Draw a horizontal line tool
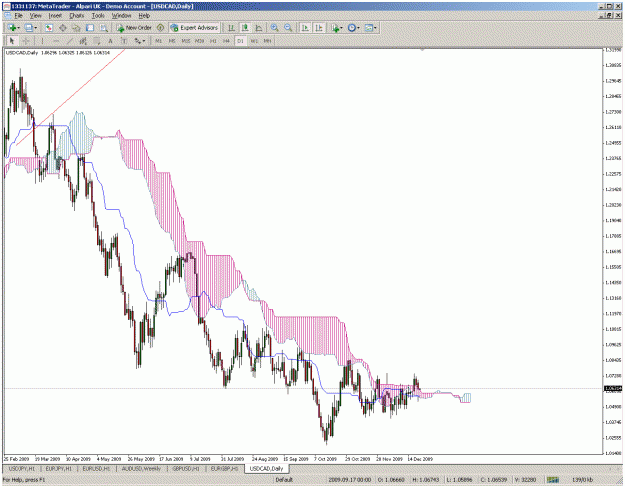This screenshot has height=486, width=625. 56,41
